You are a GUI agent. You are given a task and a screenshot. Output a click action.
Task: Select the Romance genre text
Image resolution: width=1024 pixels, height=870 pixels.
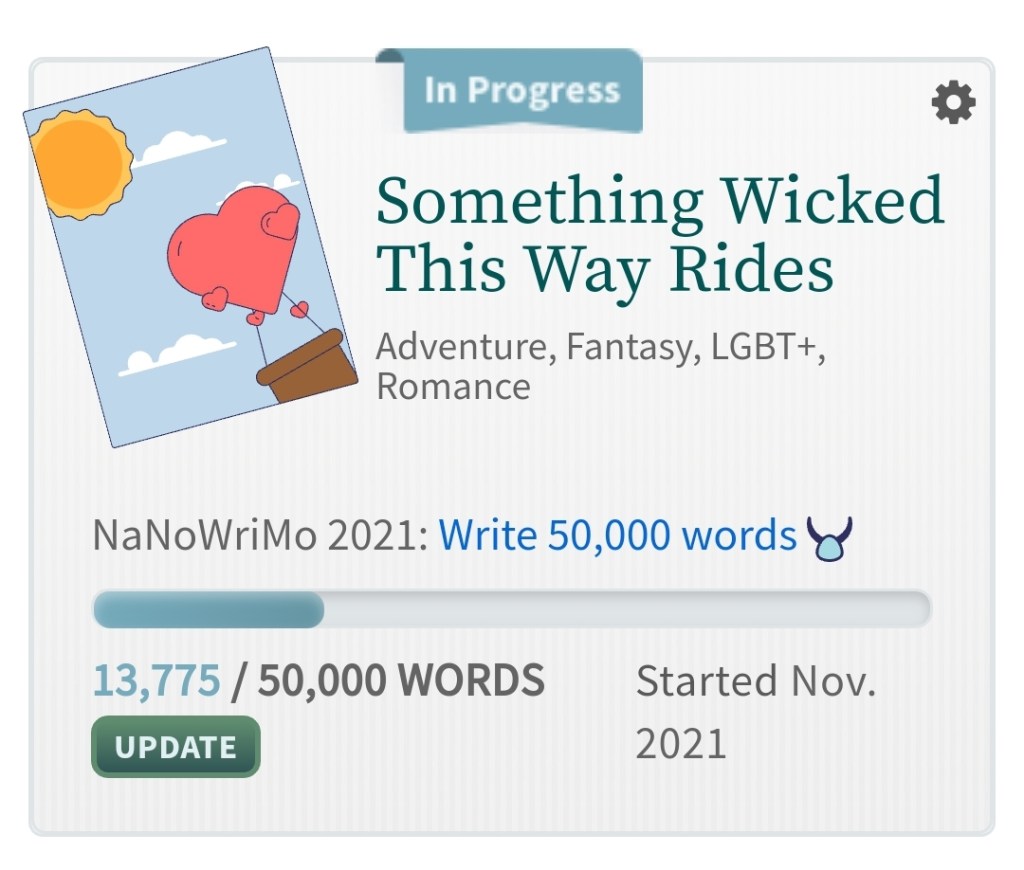pos(453,387)
